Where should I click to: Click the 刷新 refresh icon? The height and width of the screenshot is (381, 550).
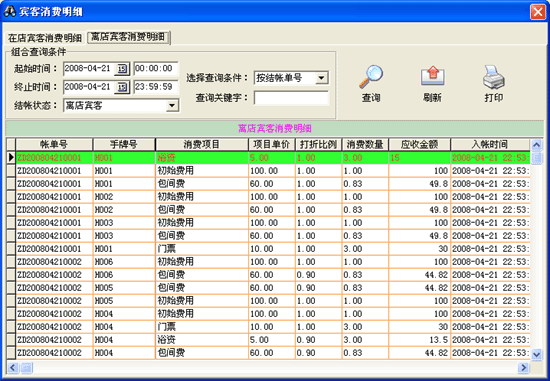coord(432,76)
